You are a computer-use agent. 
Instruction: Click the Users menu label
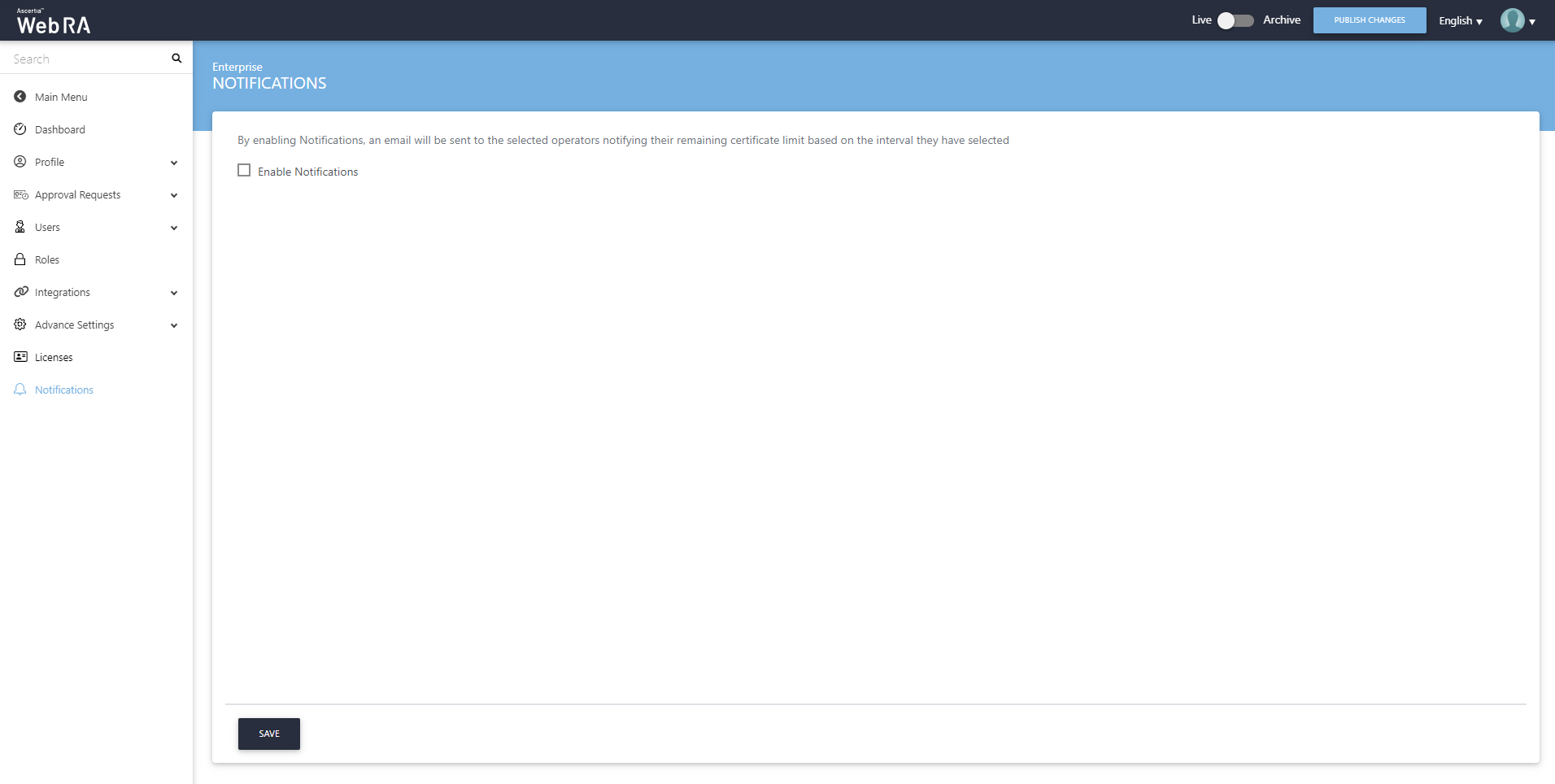pos(47,228)
